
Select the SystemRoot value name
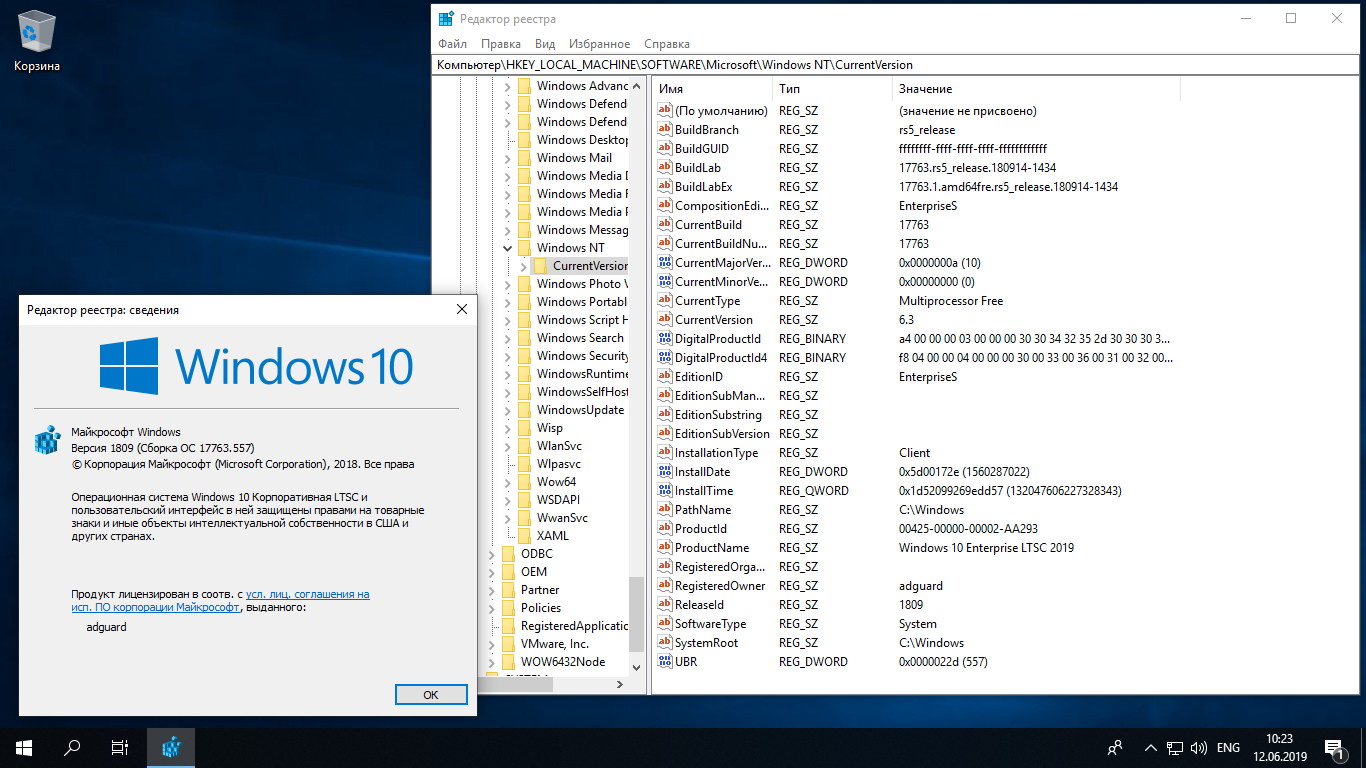(x=705, y=643)
